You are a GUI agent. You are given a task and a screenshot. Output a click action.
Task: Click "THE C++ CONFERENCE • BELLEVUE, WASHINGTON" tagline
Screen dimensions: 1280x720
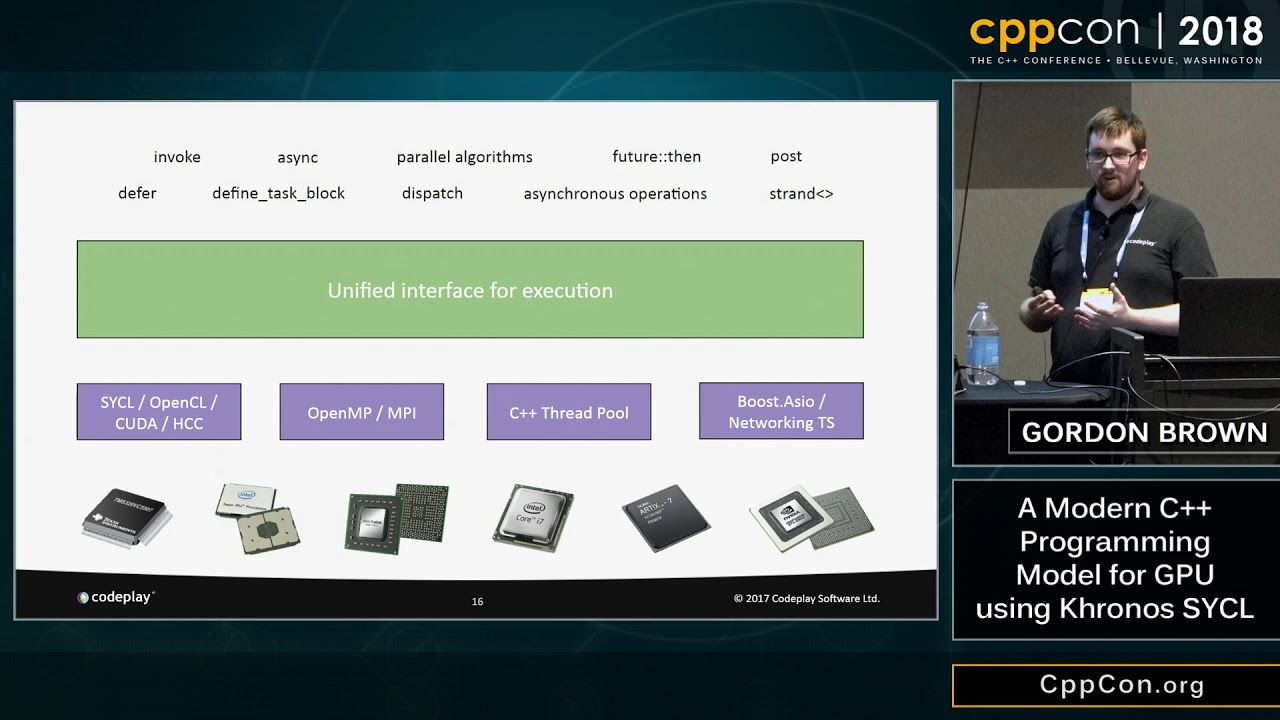tap(1116, 60)
